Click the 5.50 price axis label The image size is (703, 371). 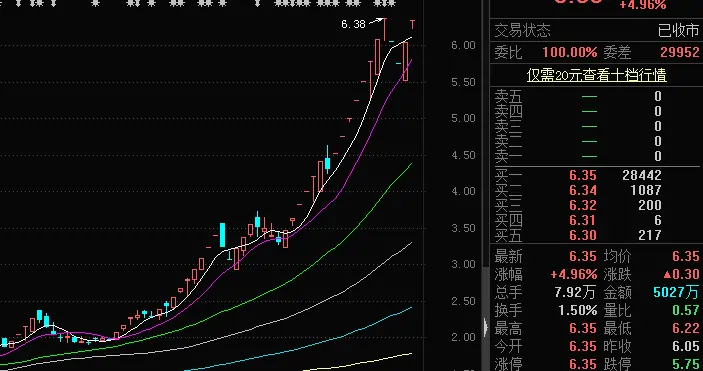pos(464,82)
